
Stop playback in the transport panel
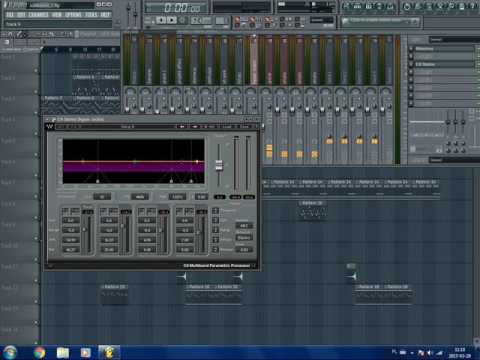[172, 20]
